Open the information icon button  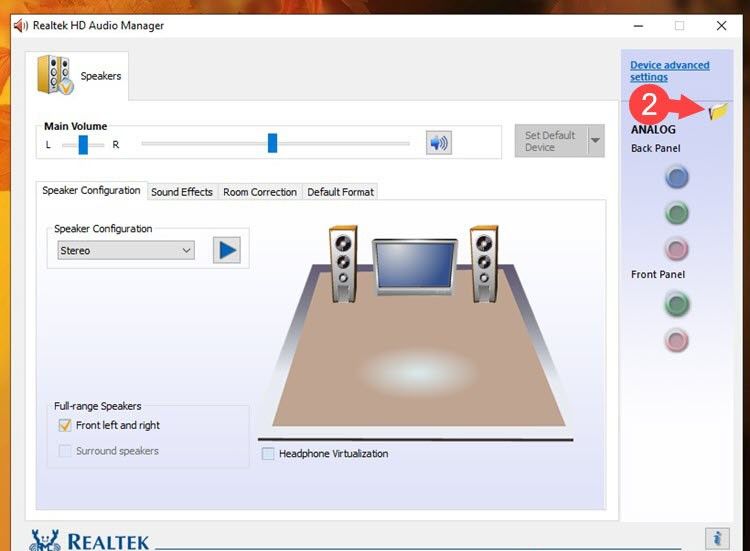[x=717, y=539]
